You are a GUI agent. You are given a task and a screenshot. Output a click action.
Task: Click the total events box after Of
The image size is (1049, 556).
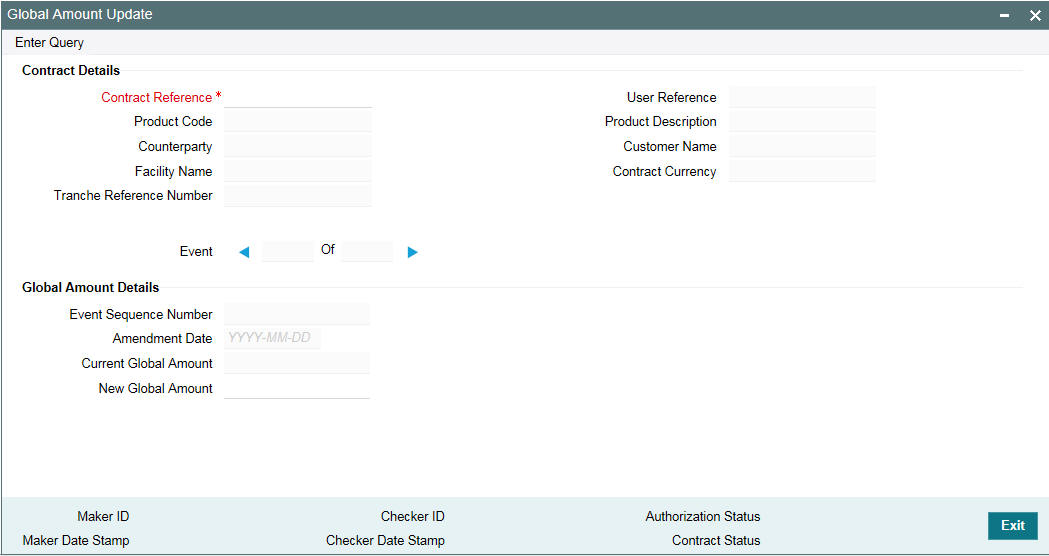point(367,252)
